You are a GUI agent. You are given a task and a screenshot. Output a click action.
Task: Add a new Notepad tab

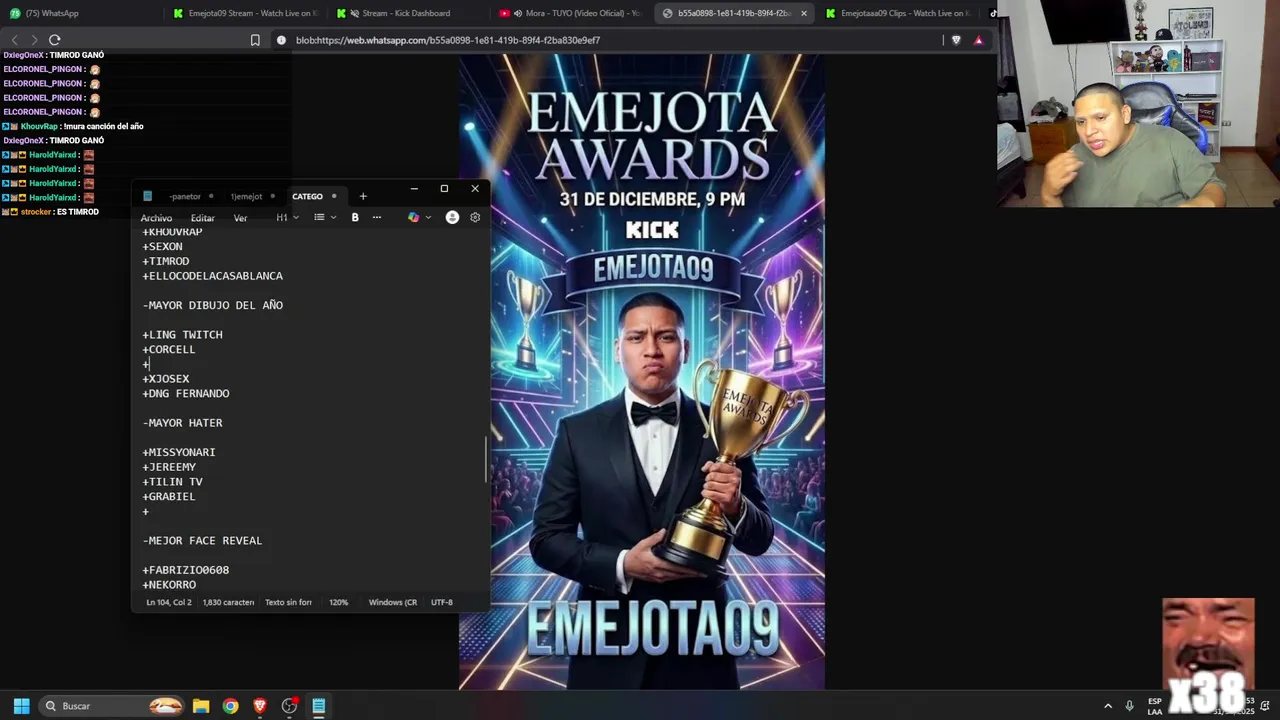tap(363, 196)
